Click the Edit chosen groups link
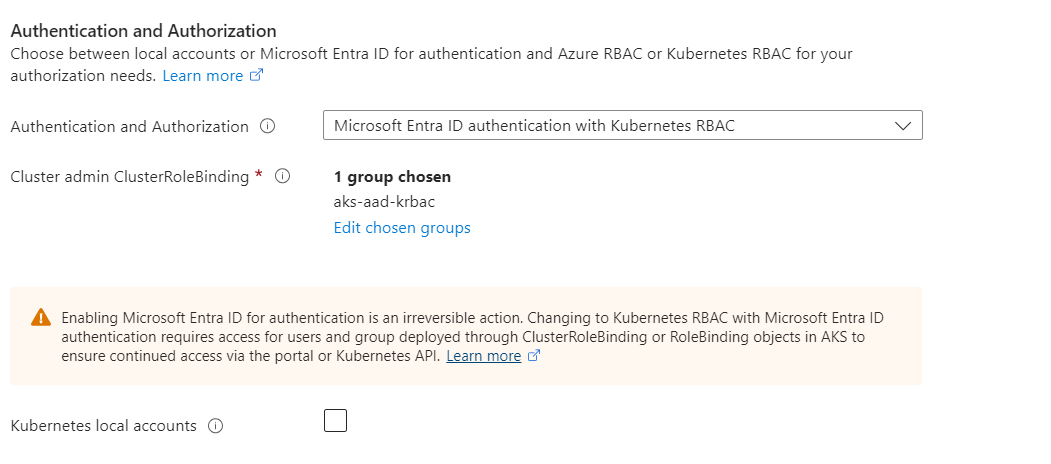Screen dimensions: 1051x464 402,228
